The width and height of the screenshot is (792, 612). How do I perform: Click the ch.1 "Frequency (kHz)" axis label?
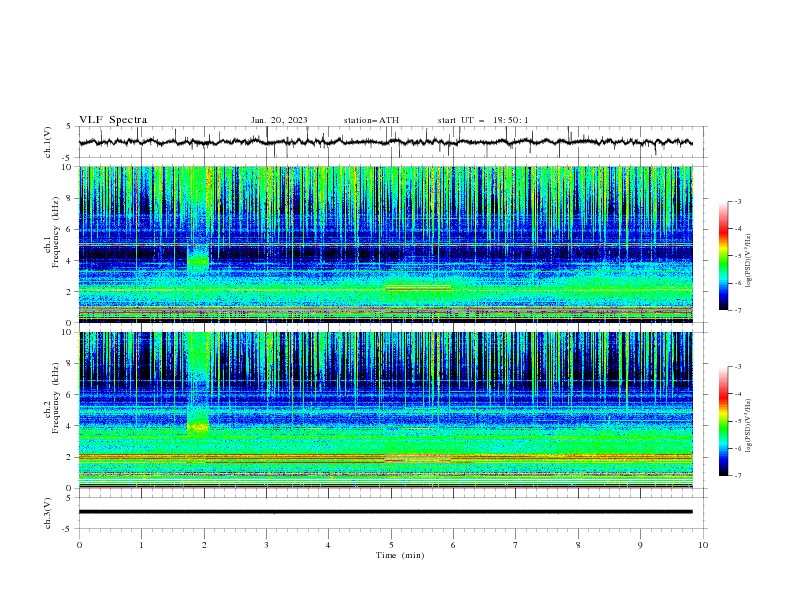tap(56, 233)
